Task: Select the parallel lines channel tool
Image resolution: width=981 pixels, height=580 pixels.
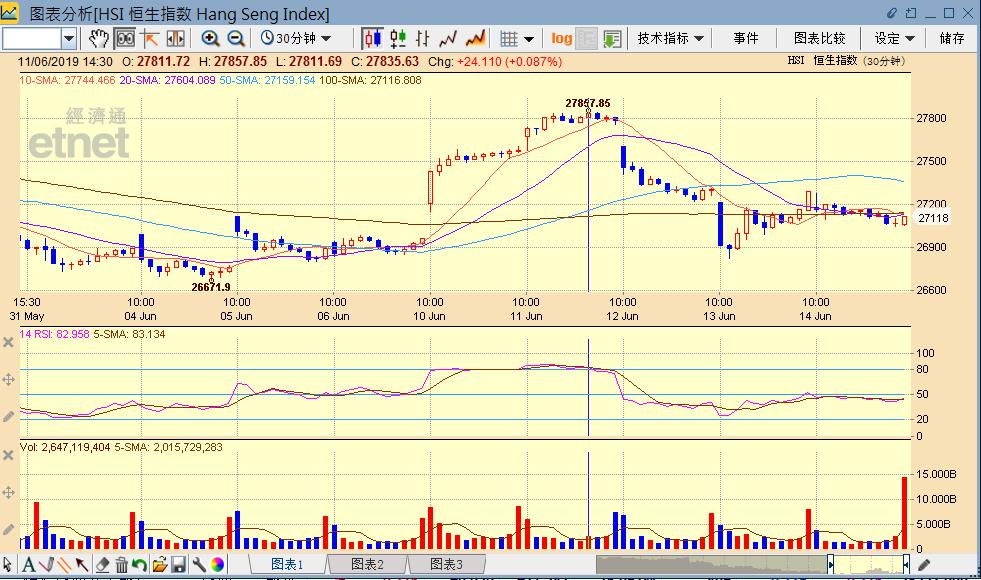Action: [64, 564]
